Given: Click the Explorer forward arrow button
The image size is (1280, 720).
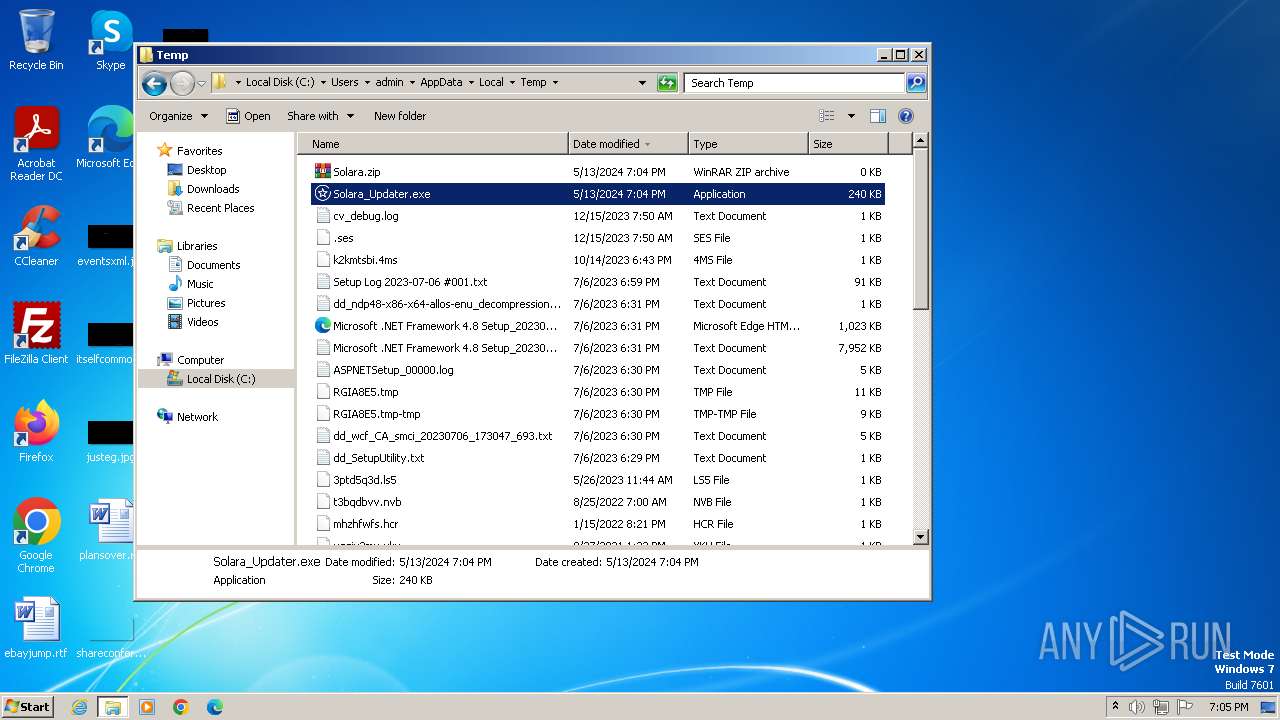Looking at the screenshot, I should [182, 83].
